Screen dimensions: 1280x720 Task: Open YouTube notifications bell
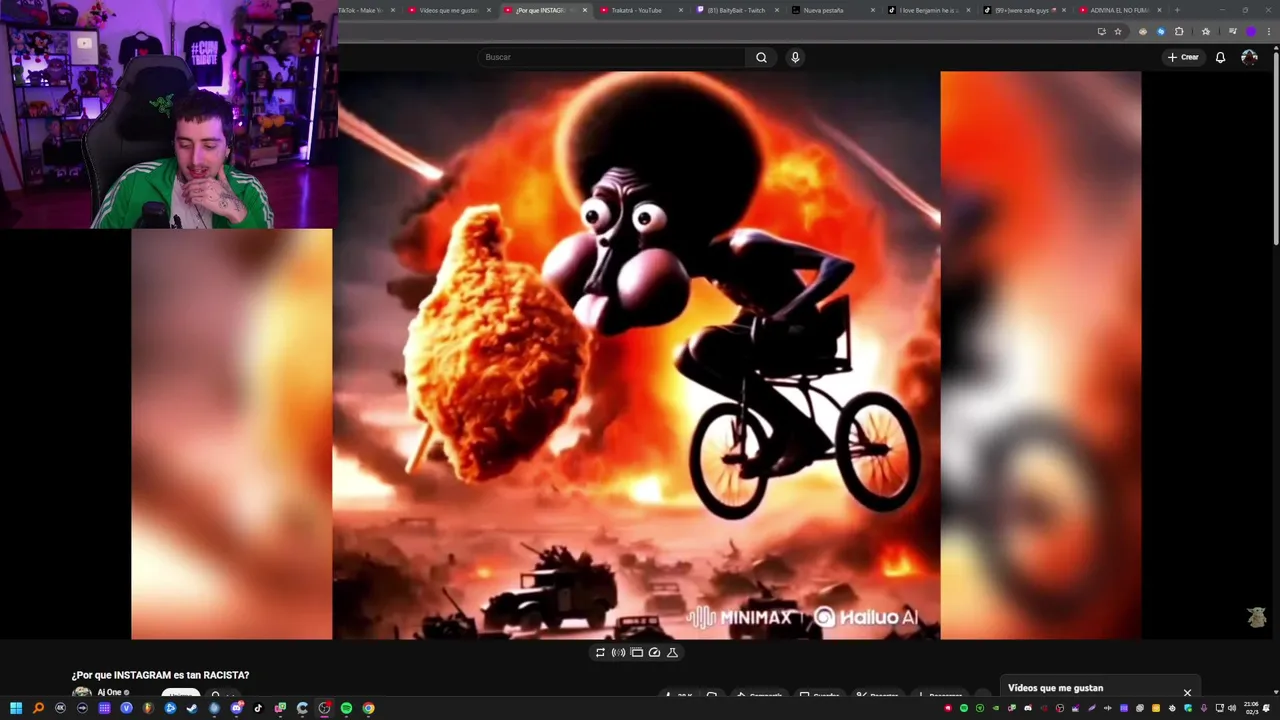(1220, 57)
